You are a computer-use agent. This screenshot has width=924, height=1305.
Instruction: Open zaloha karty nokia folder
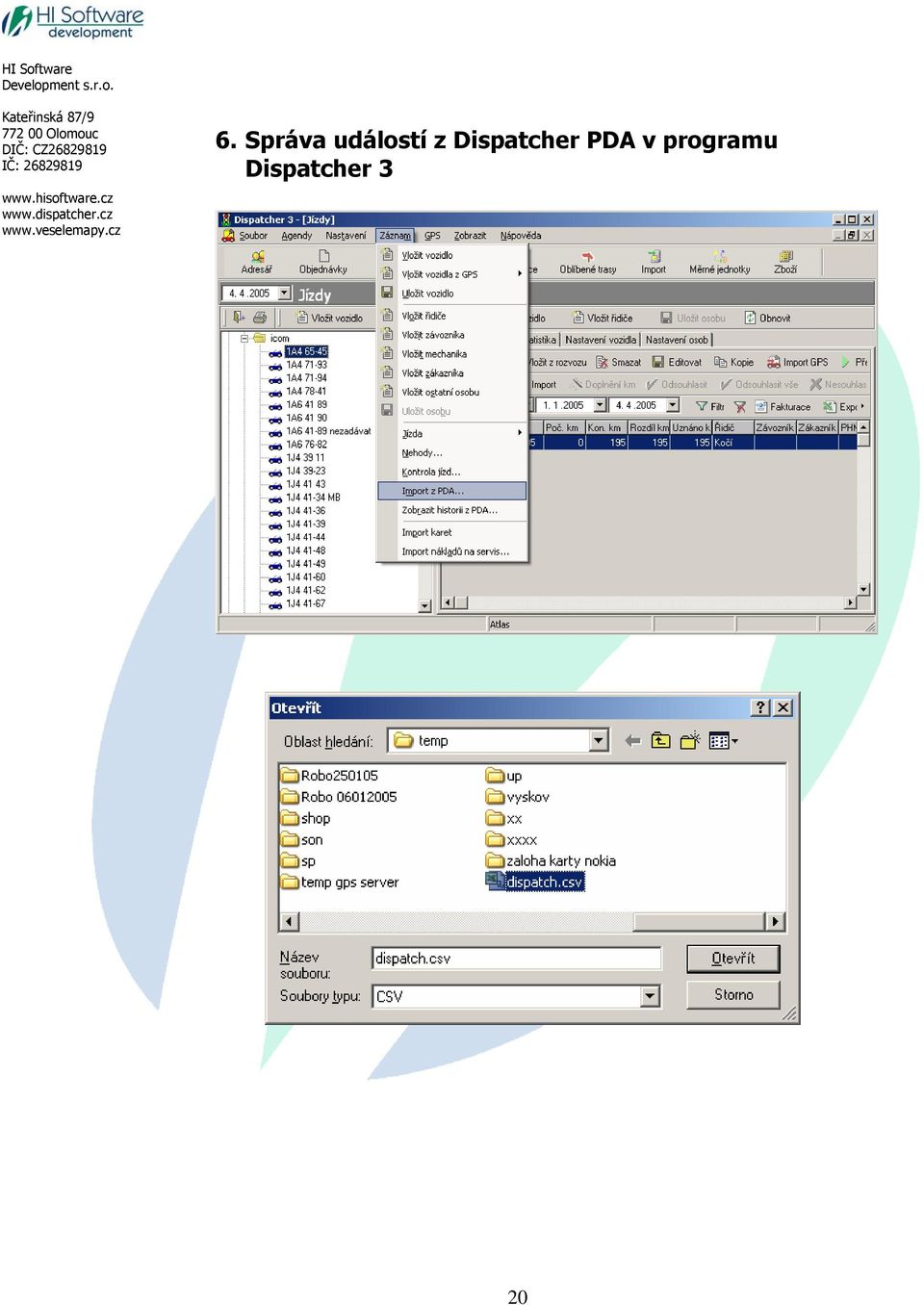click(x=551, y=861)
